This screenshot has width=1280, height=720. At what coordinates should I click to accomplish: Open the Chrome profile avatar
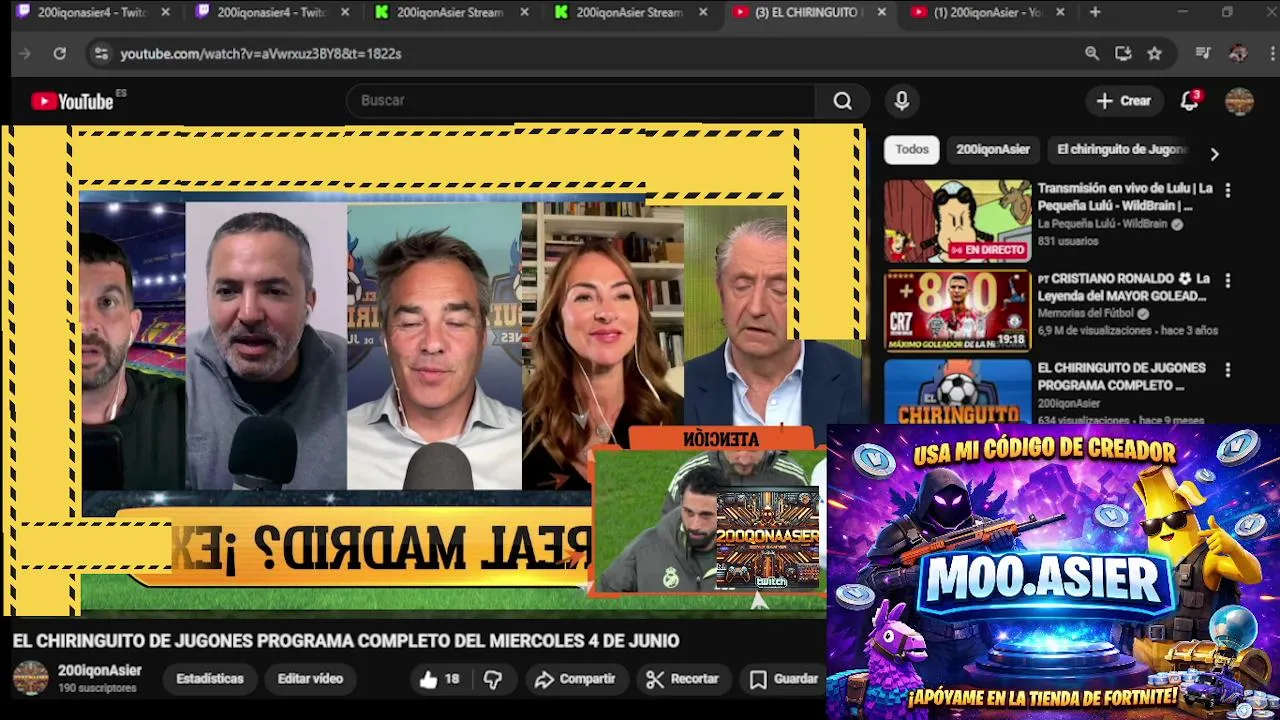[x=1238, y=54]
